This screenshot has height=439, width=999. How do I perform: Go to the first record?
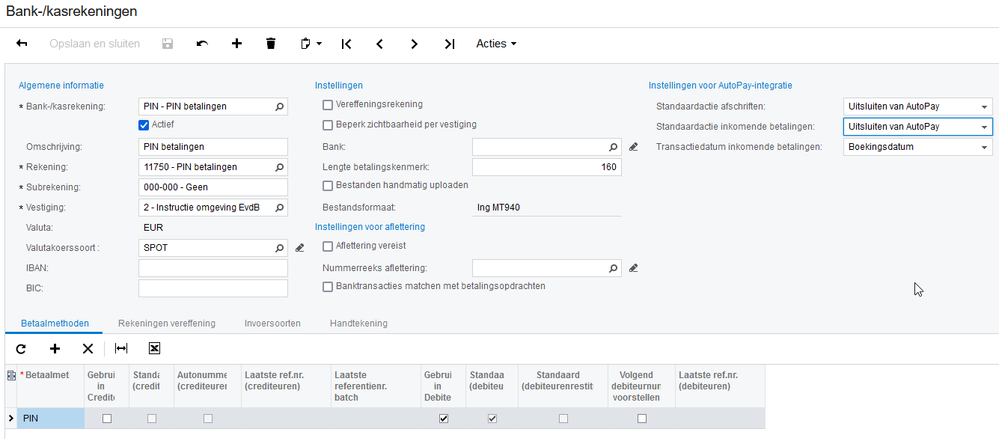coord(346,44)
